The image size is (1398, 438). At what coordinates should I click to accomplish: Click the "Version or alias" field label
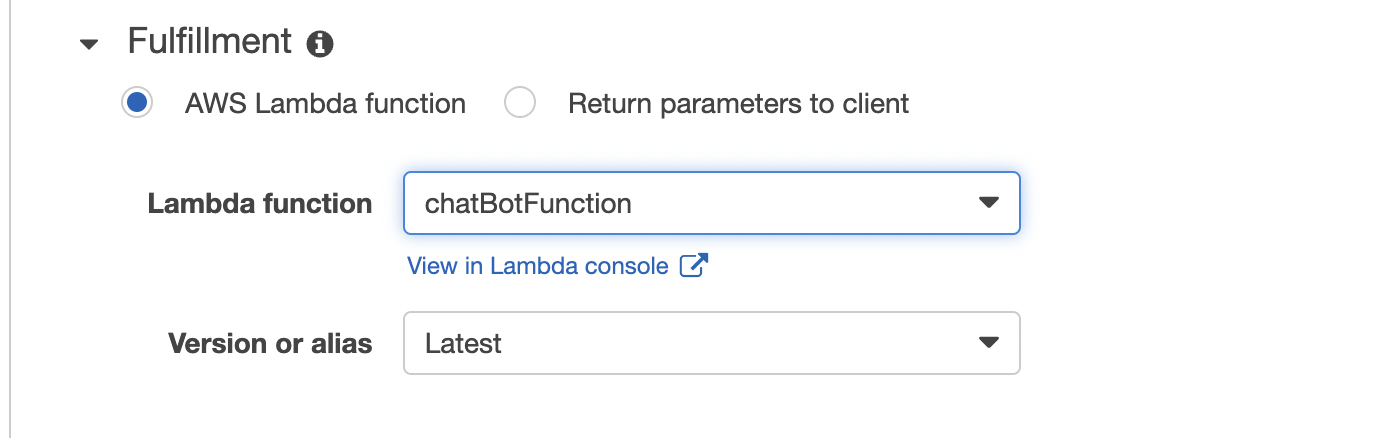[270, 344]
